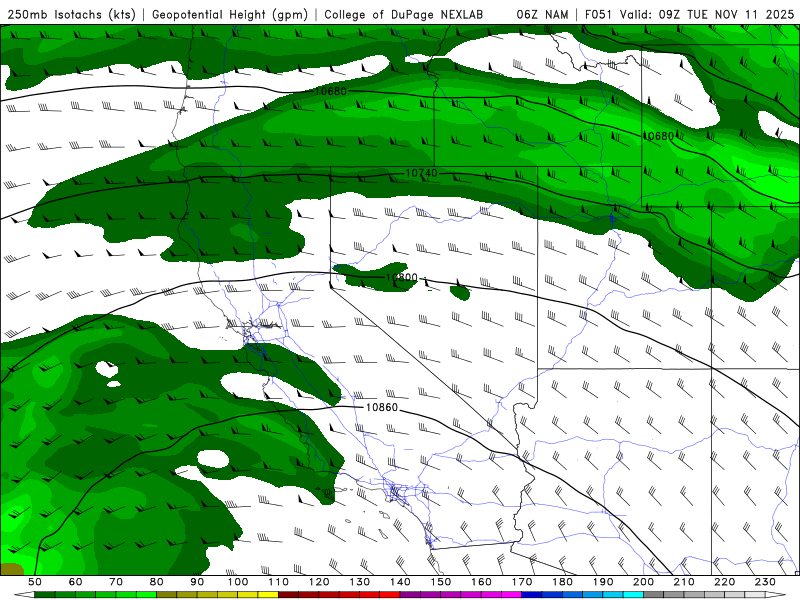Click the 10680 contour label near top center
The image size is (800, 600).
point(331,91)
